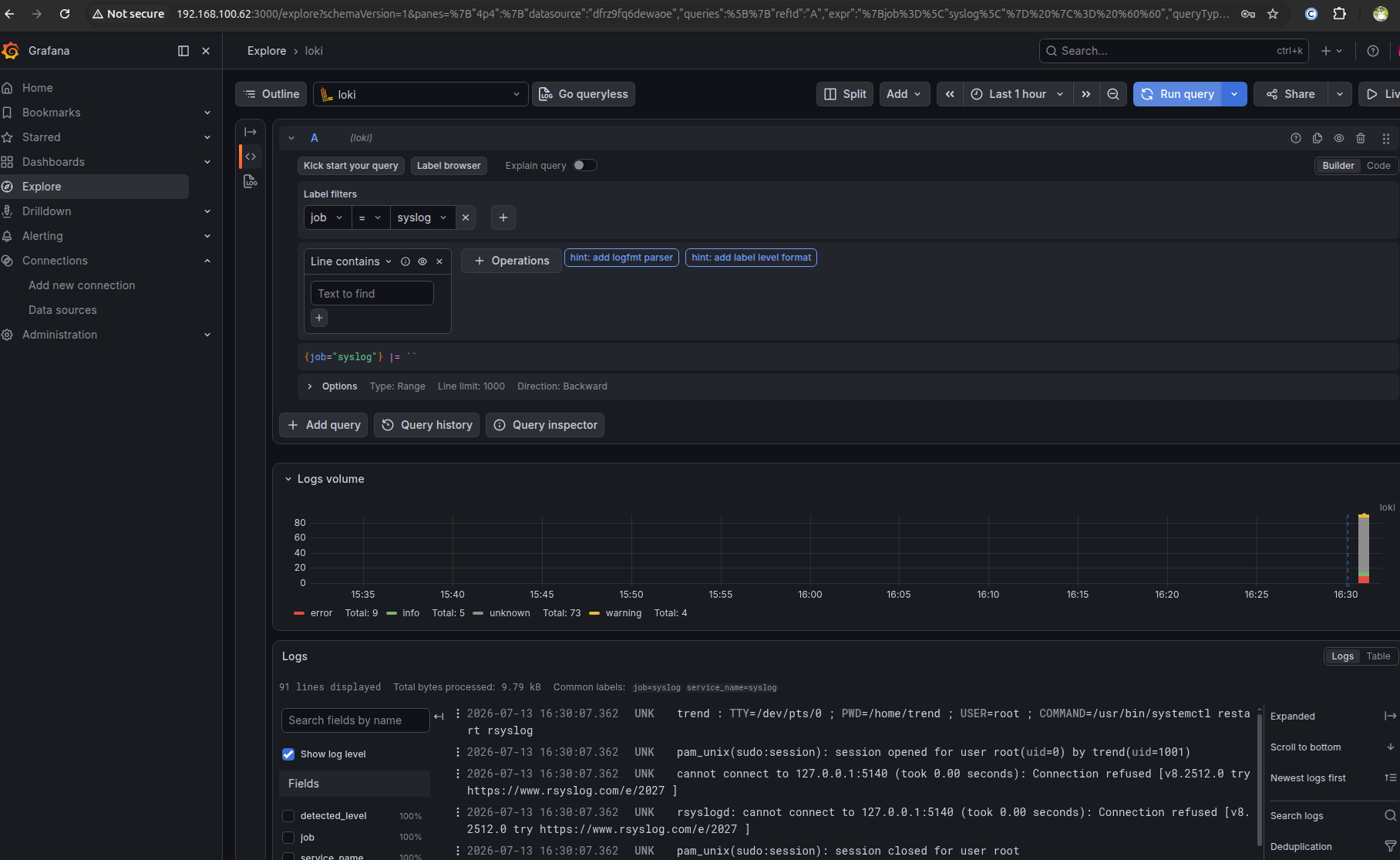Click the Text to find input
The width and height of the screenshot is (1400, 860).
(x=372, y=294)
